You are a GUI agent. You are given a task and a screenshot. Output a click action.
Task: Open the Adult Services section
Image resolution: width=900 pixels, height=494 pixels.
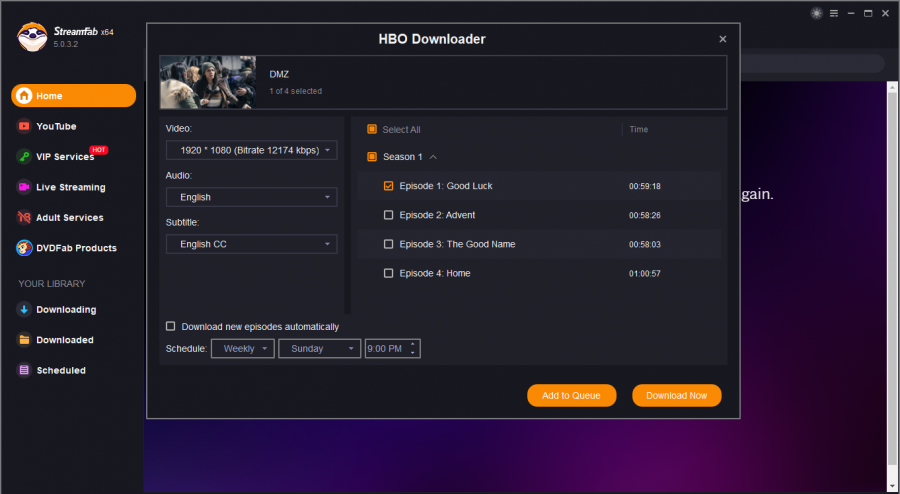(69, 217)
